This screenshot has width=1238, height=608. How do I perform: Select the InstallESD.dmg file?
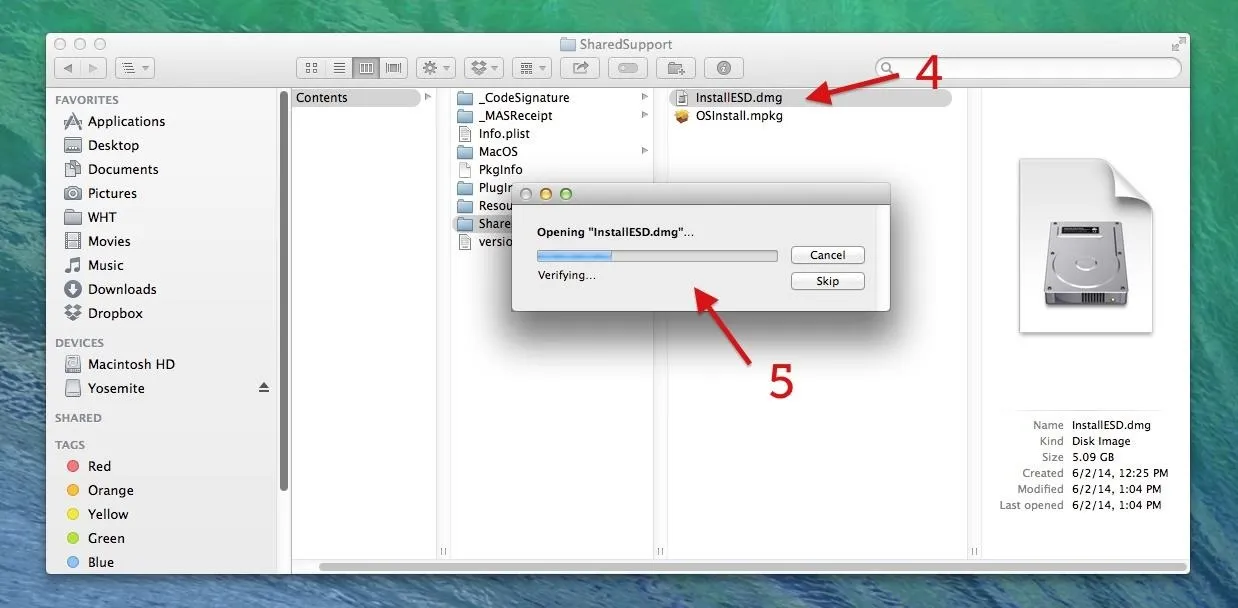tap(739, 98)
